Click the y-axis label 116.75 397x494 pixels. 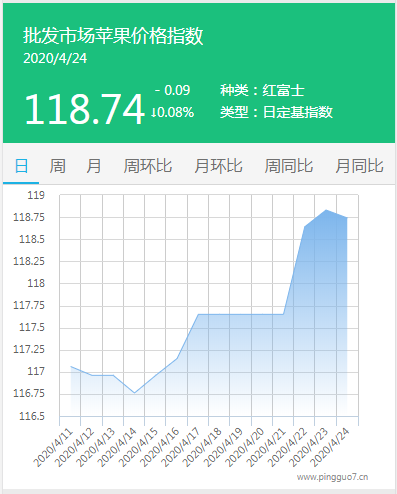29,393
